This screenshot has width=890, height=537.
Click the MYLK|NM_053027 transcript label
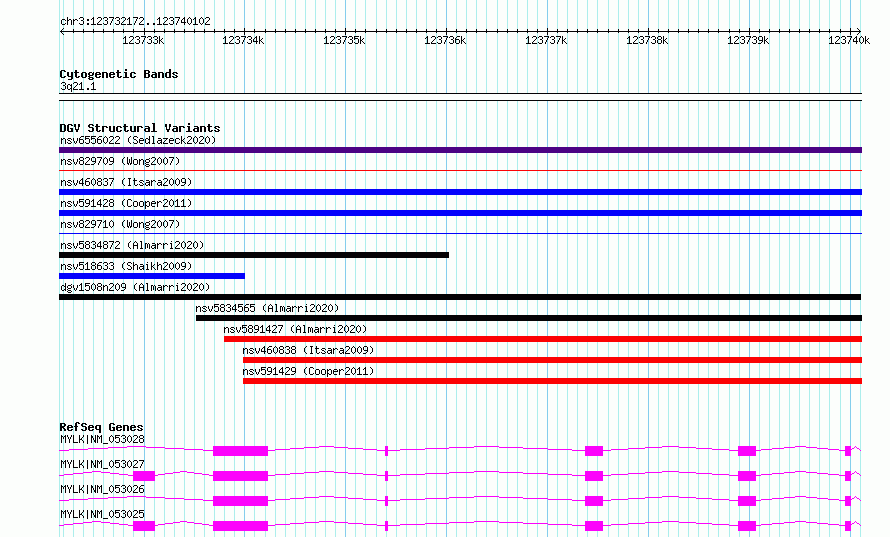(x=102, y=464)
